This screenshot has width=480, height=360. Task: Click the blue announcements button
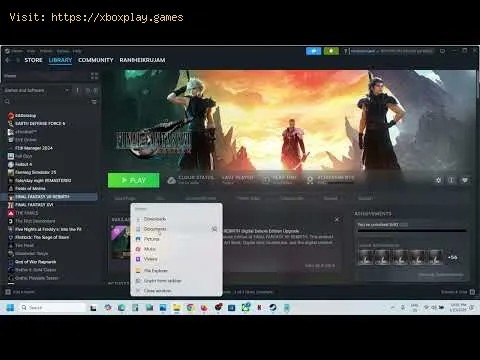[x=314, y=51]
